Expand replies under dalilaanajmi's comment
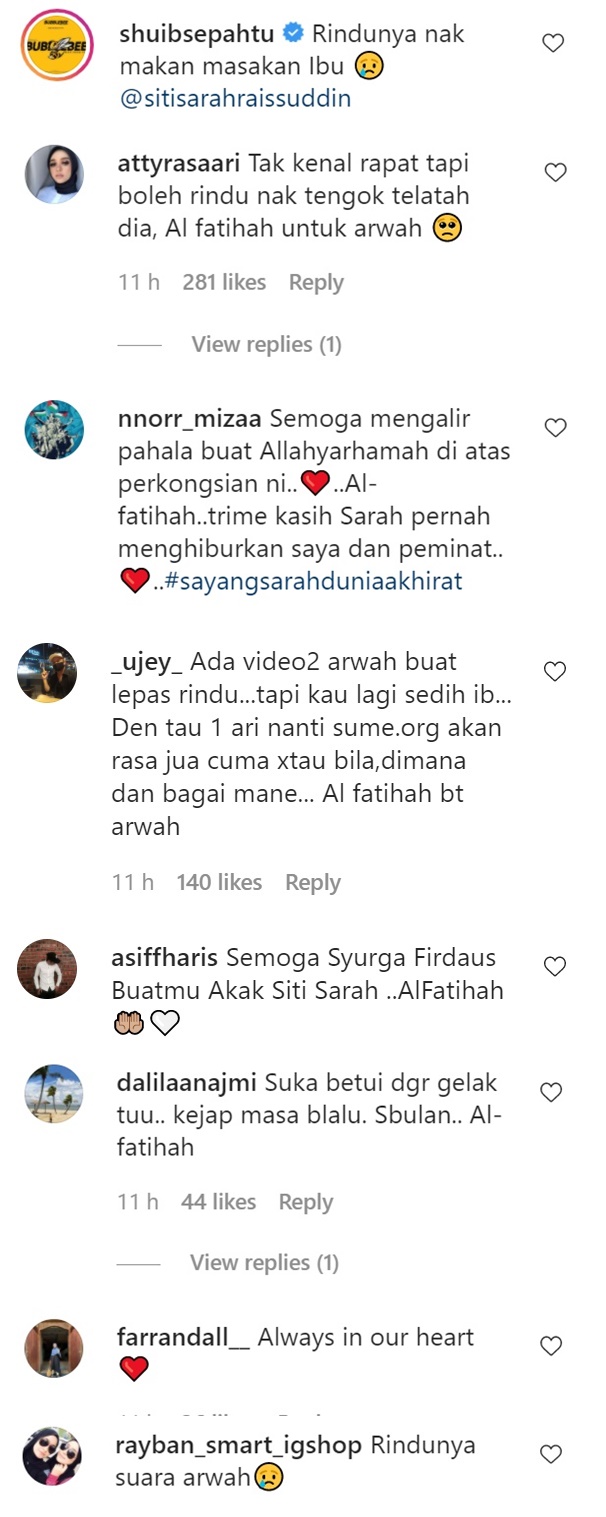 click(x=264, y=1264)
